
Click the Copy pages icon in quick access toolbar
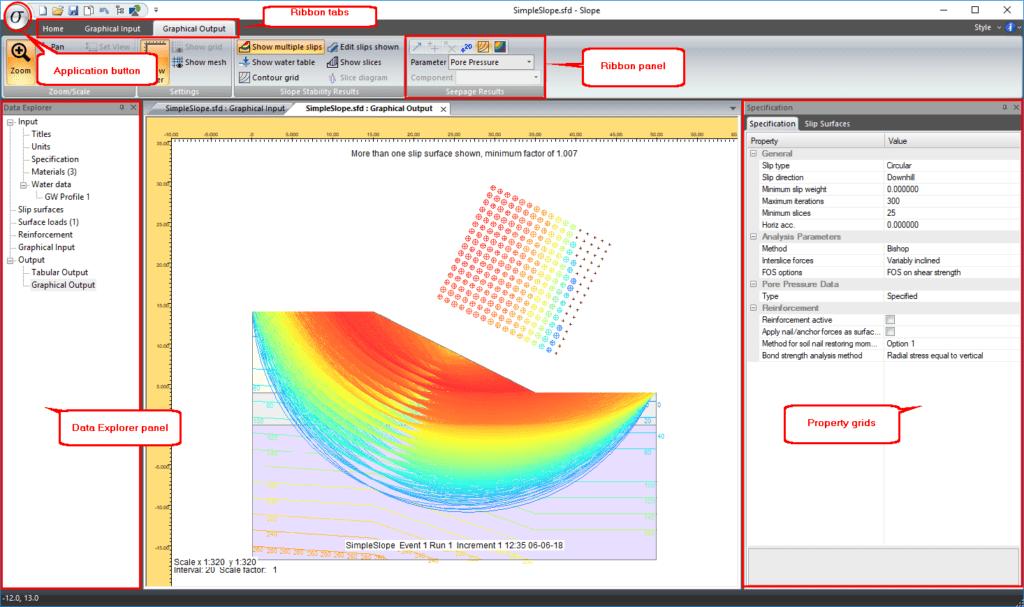(88, 10)
